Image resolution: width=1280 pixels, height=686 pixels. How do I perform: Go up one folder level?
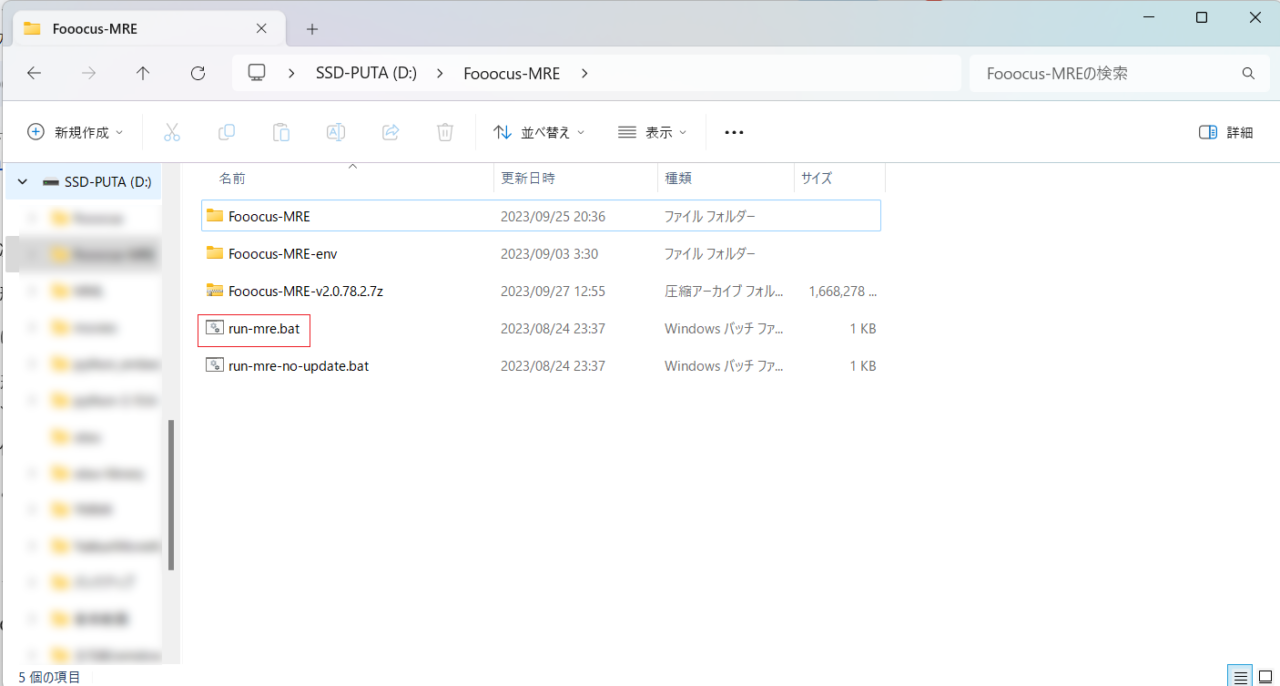143,73
